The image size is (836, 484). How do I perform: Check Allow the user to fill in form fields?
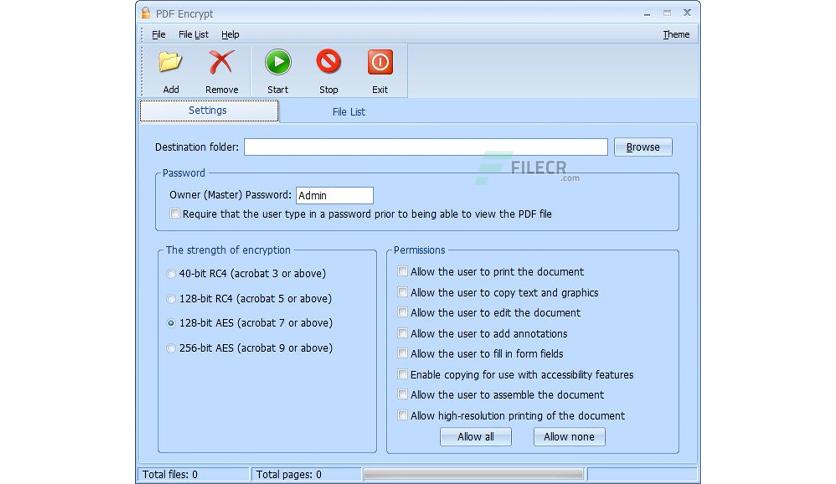click(403, 353)
